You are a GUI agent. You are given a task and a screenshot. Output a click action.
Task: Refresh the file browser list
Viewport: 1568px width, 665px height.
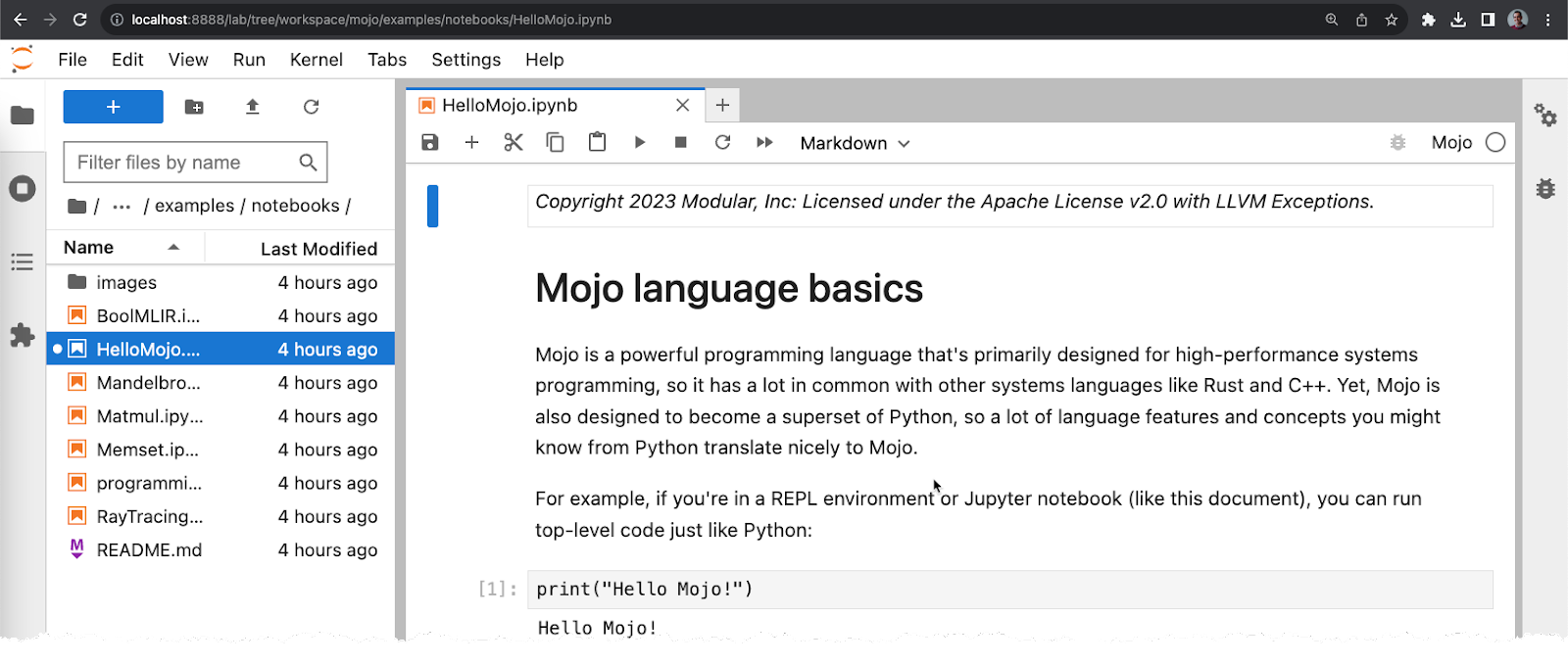click(311, 107)
